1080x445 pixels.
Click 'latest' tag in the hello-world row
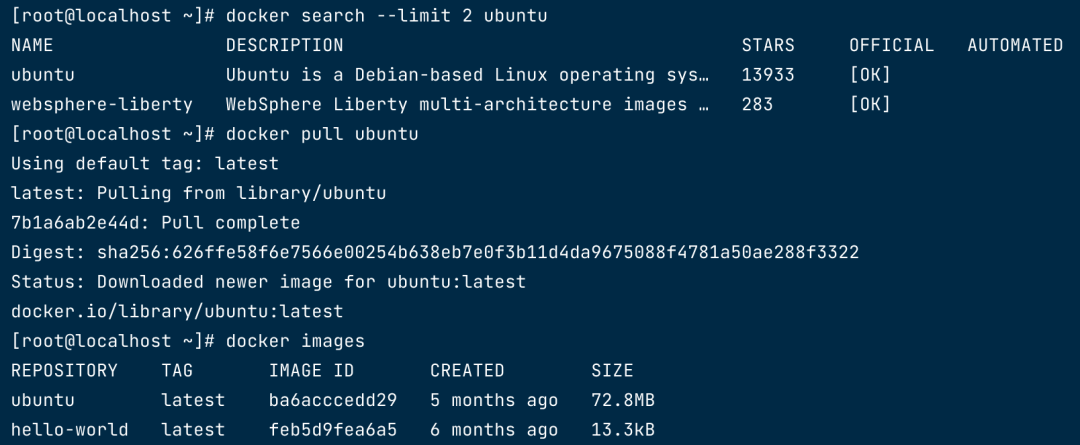[x=193, y=430]
